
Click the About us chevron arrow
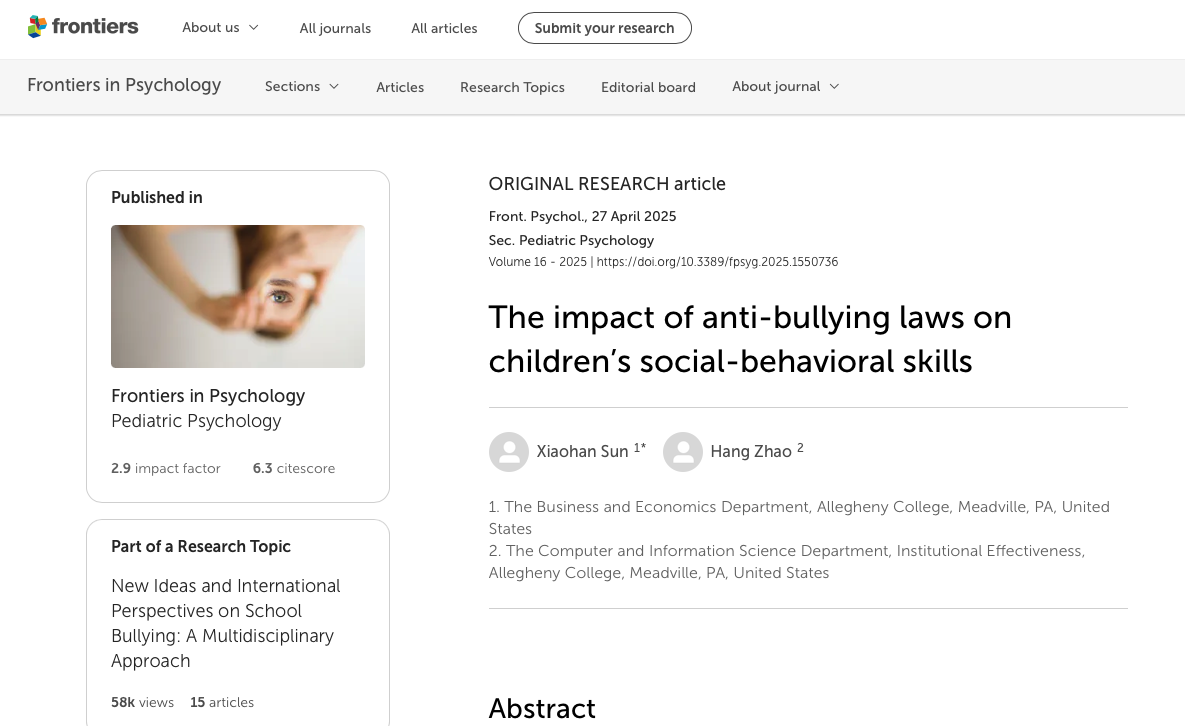click(254, 28)
